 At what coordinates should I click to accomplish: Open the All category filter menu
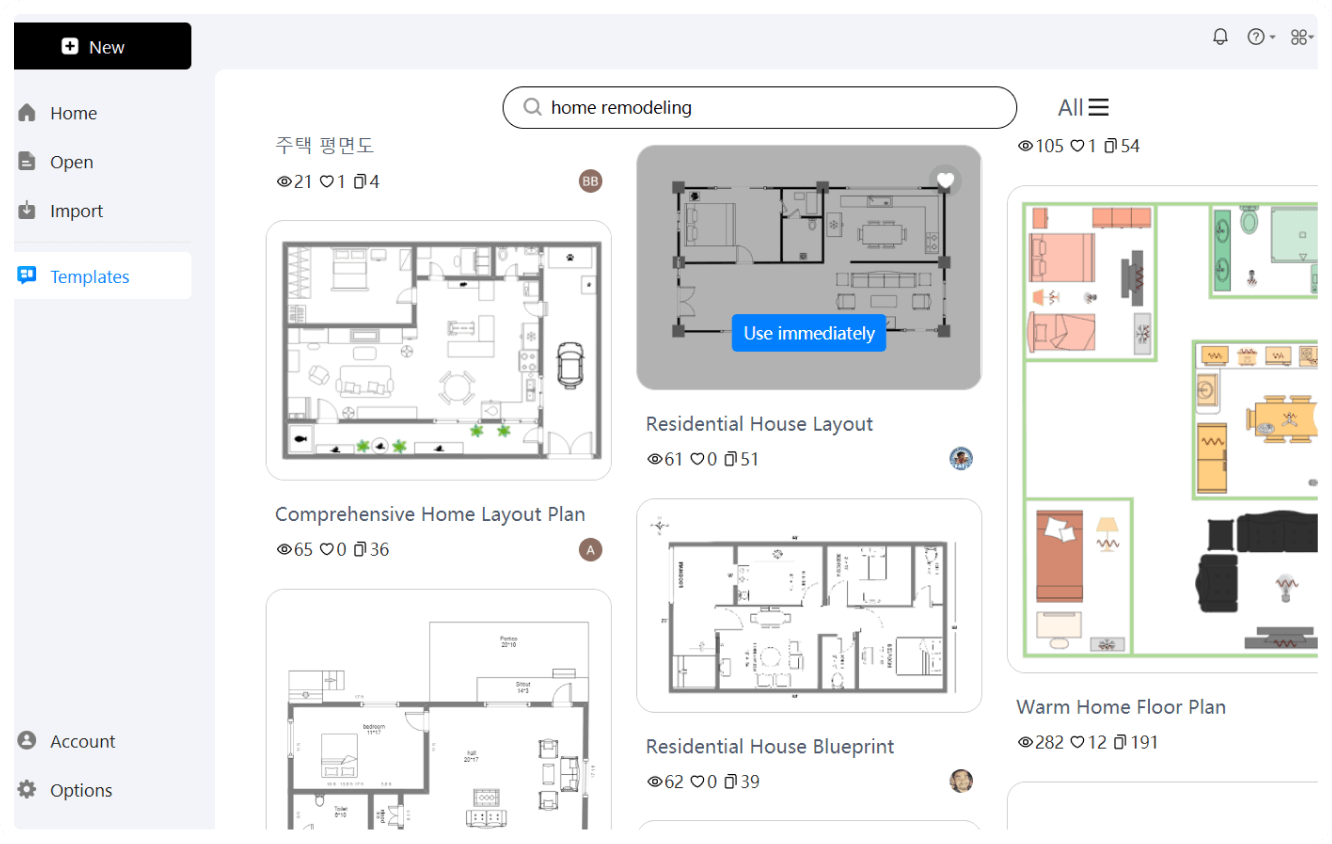1083,107
